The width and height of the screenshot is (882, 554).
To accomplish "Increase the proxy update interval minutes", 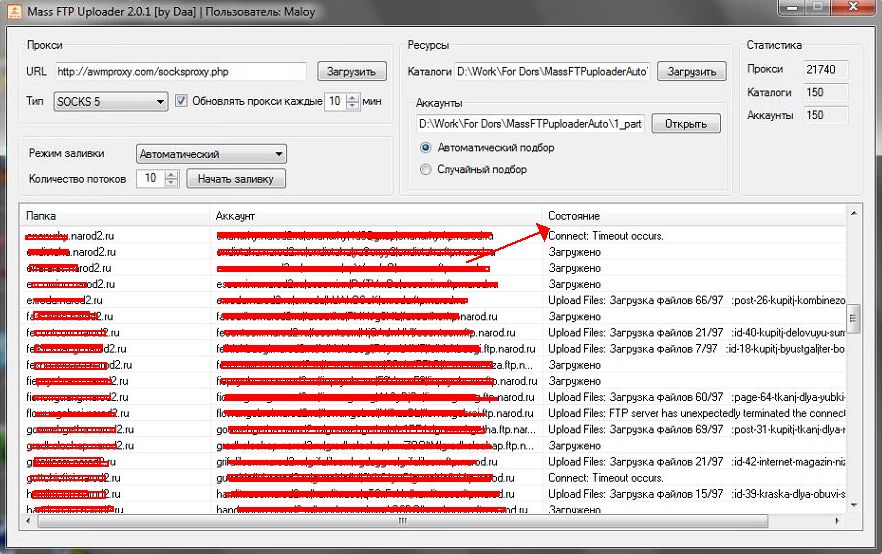I will 351,96.
